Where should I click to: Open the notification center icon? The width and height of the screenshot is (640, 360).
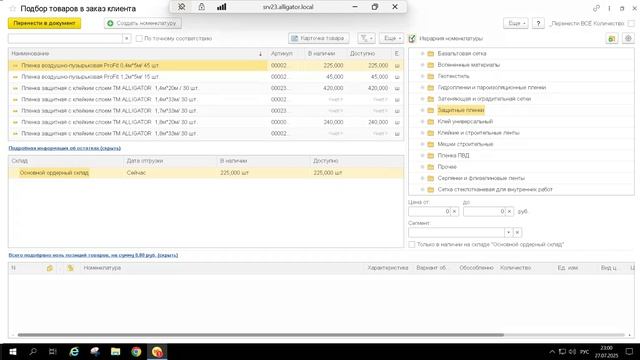tap(629, 352)
